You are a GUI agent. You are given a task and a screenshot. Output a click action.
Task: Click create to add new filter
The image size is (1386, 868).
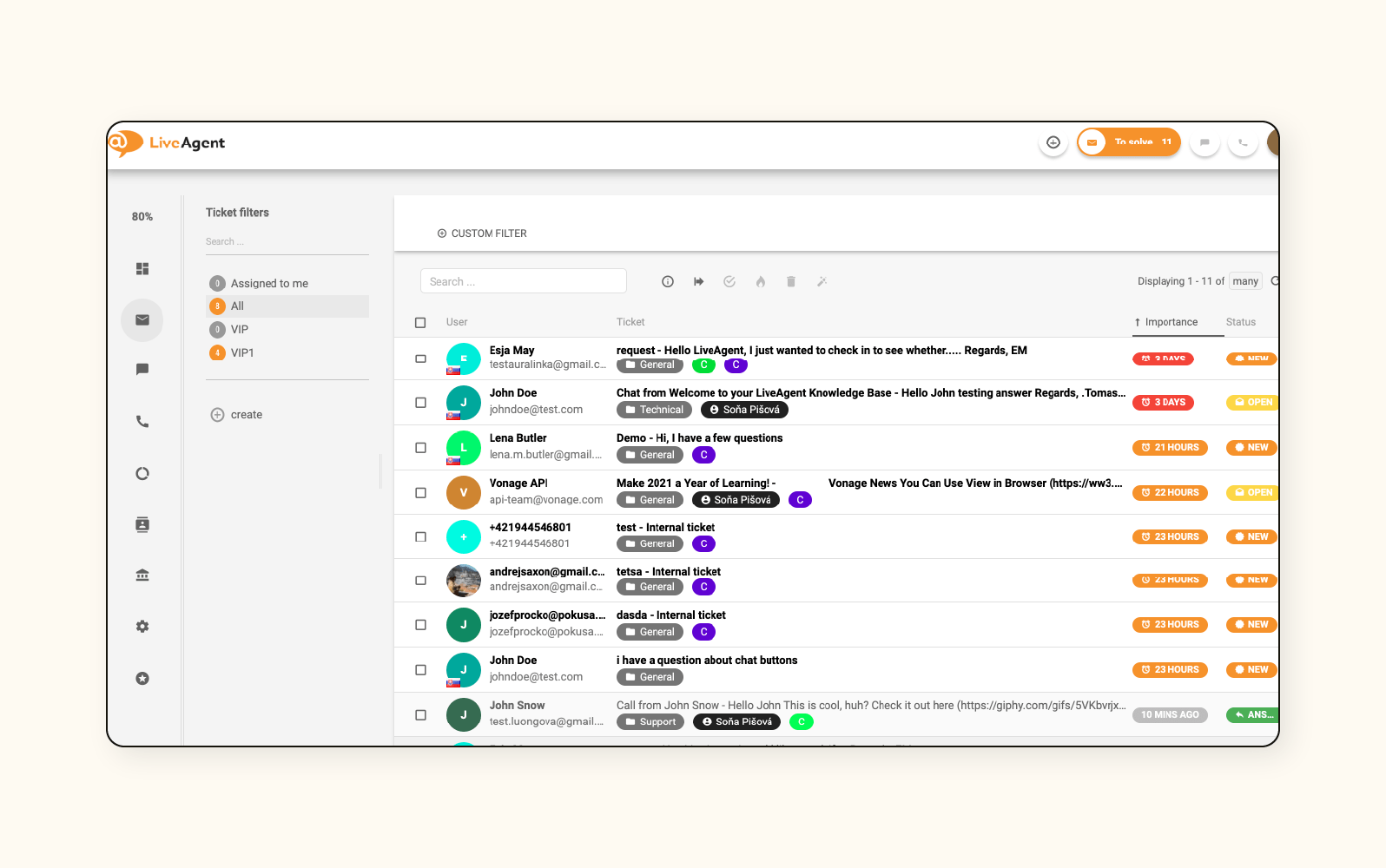click(x=247, y=415)
